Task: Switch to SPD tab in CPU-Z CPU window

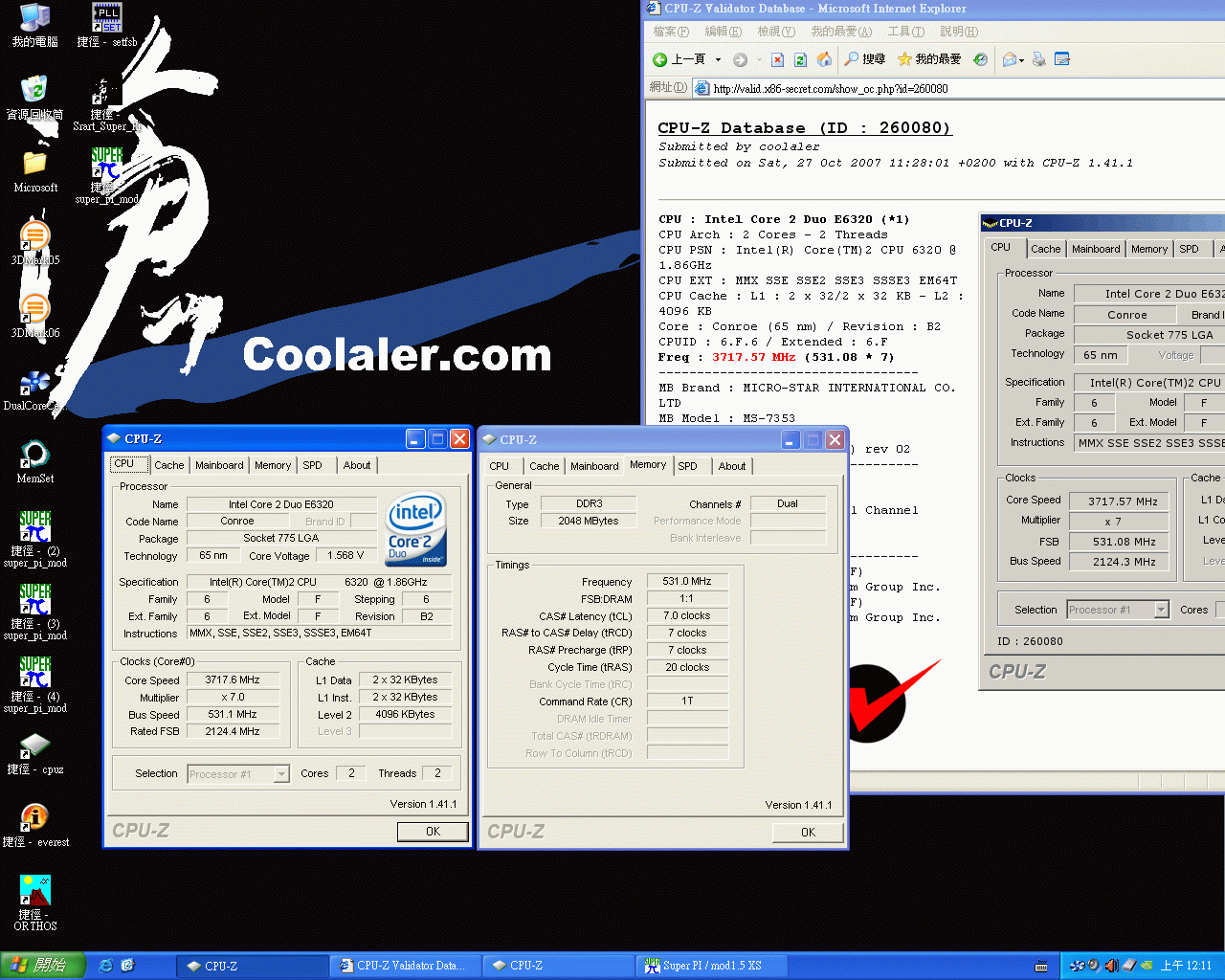Action: 313,465
